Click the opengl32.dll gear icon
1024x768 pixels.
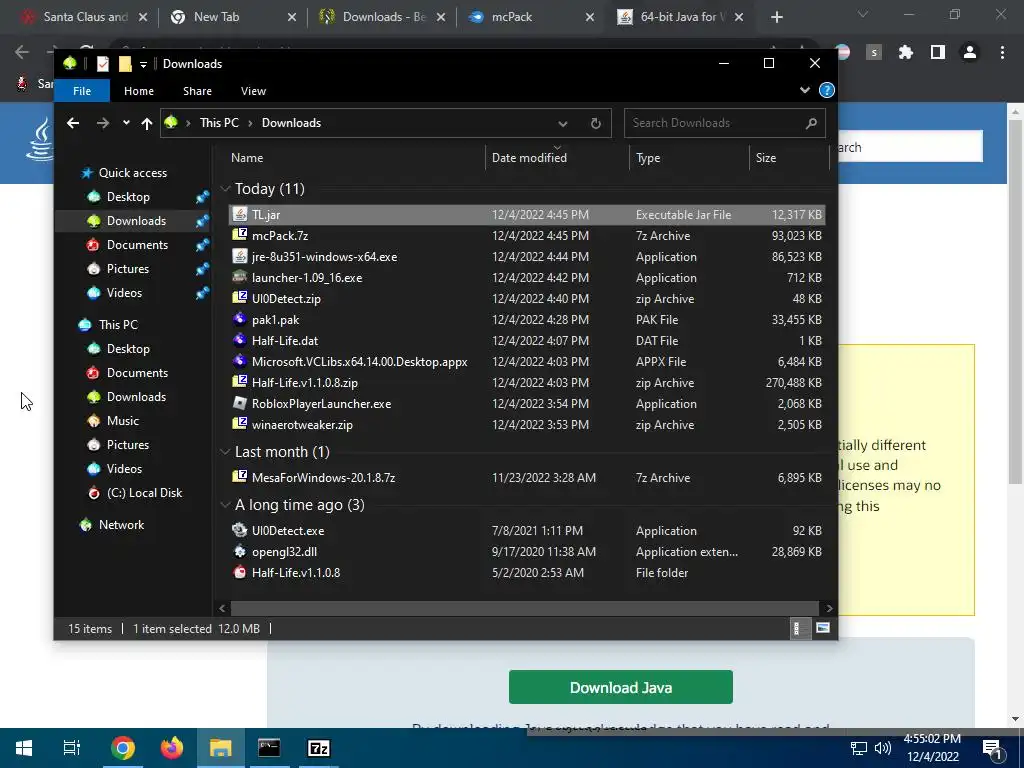tap(240, 551)
